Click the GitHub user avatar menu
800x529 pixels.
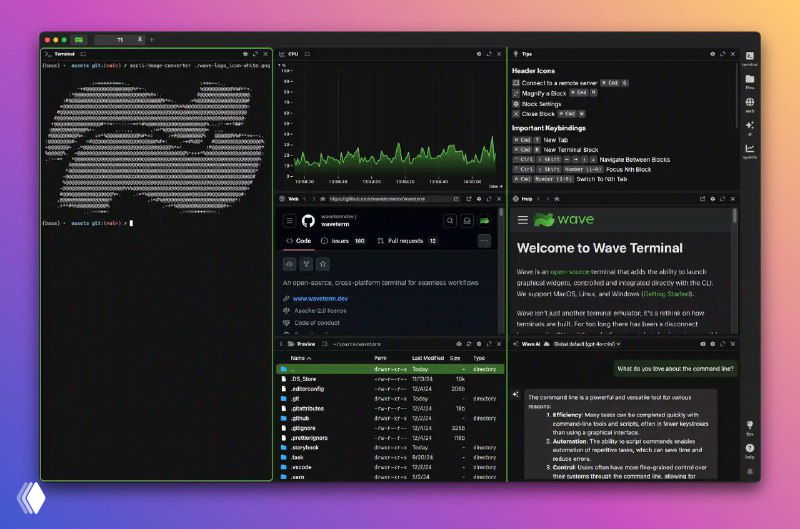click(x=484, y=221)
